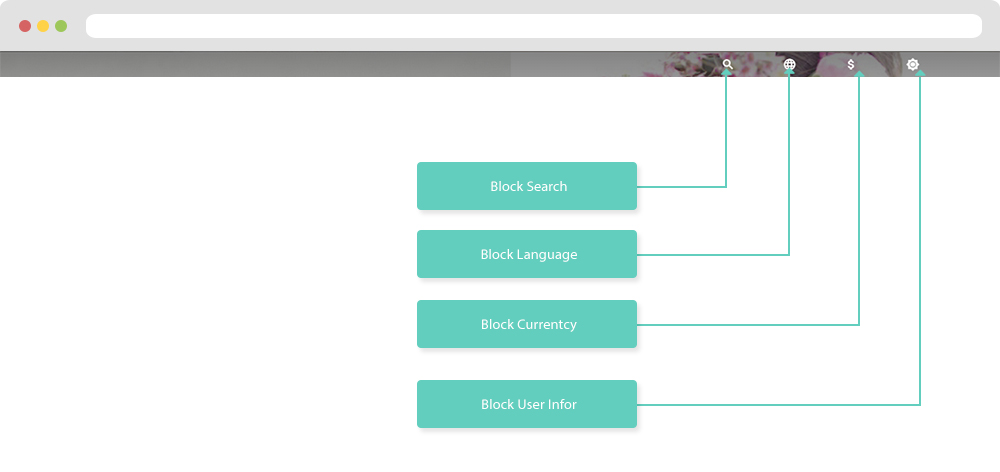This screenshot has height=472, width=1000.
Task: Click the red close window dot
Action: pos(25,26)
